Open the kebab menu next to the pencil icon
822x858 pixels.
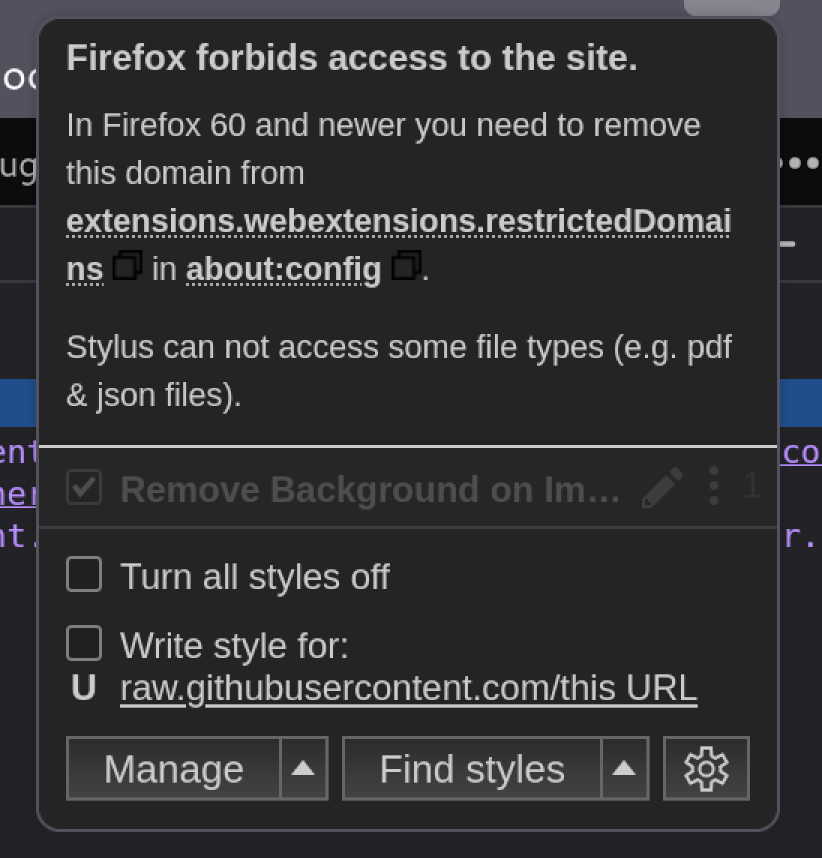(714, 487)
